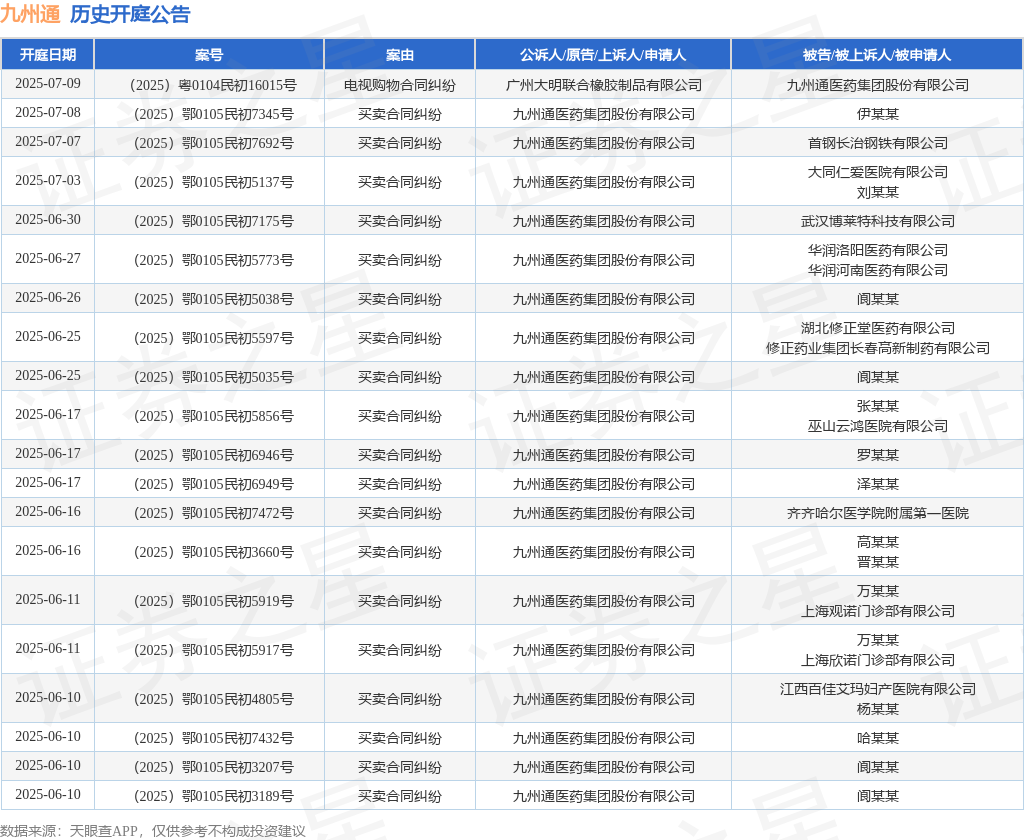Click the 数据来源 天眼查APP footer note
Screen dimensions: 1024x840
click(x=153, y=831)
